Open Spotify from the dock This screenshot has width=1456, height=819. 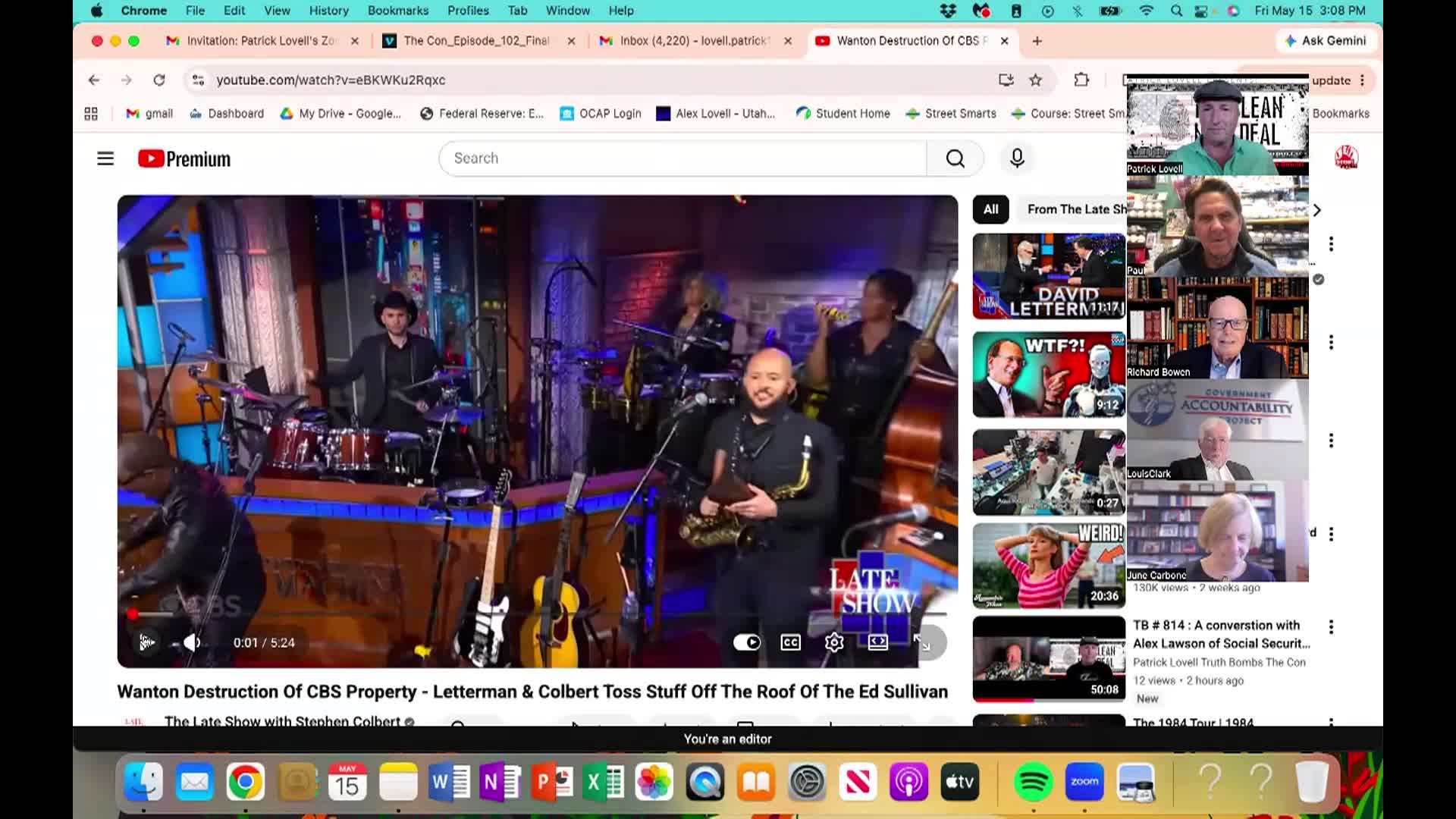pos(1033,782)
